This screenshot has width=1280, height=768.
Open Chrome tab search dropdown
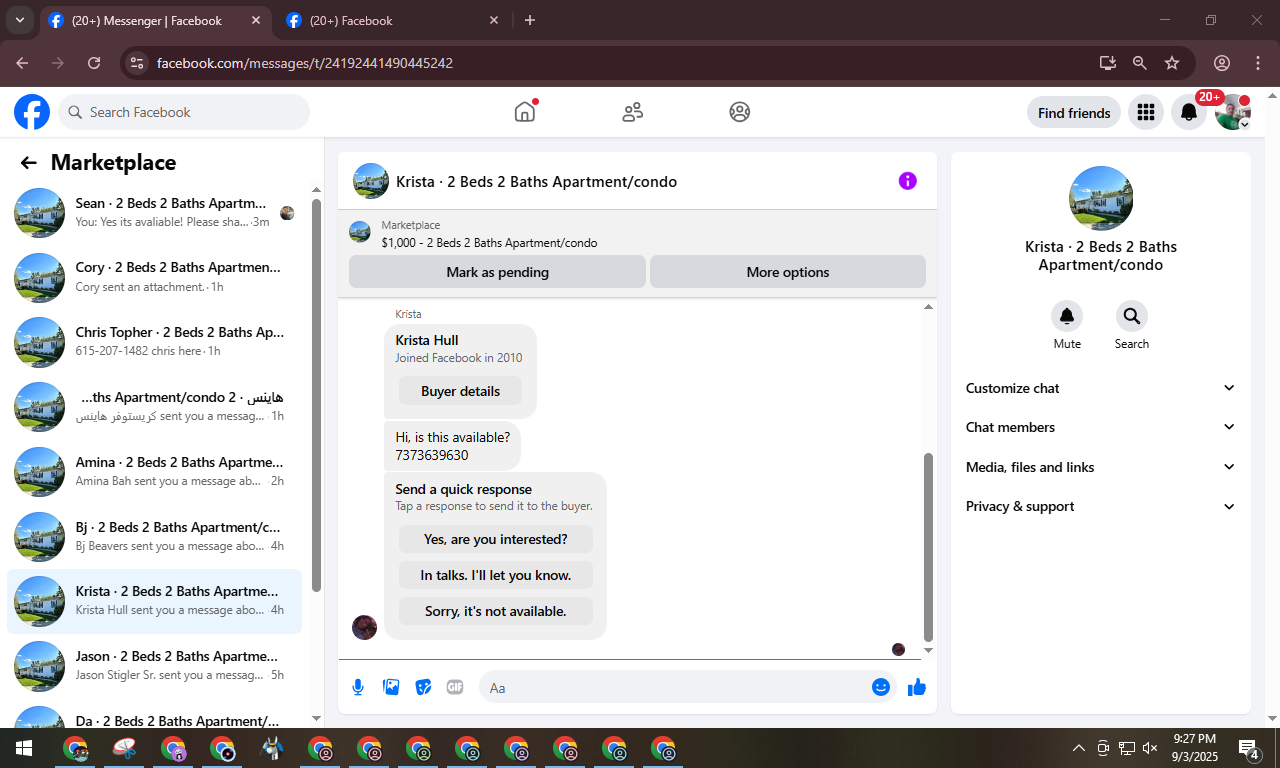[19, 20]
